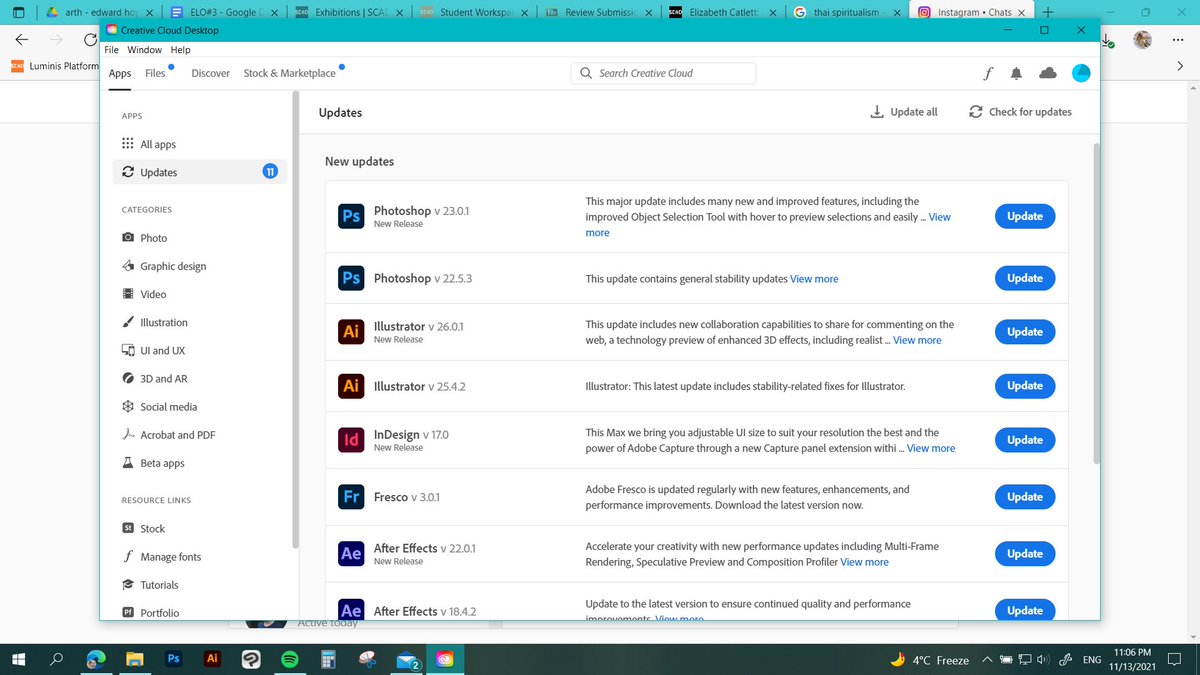Update Illustrator v 26.0.1
1200x675 pixels.
[x=1025, y=331]
